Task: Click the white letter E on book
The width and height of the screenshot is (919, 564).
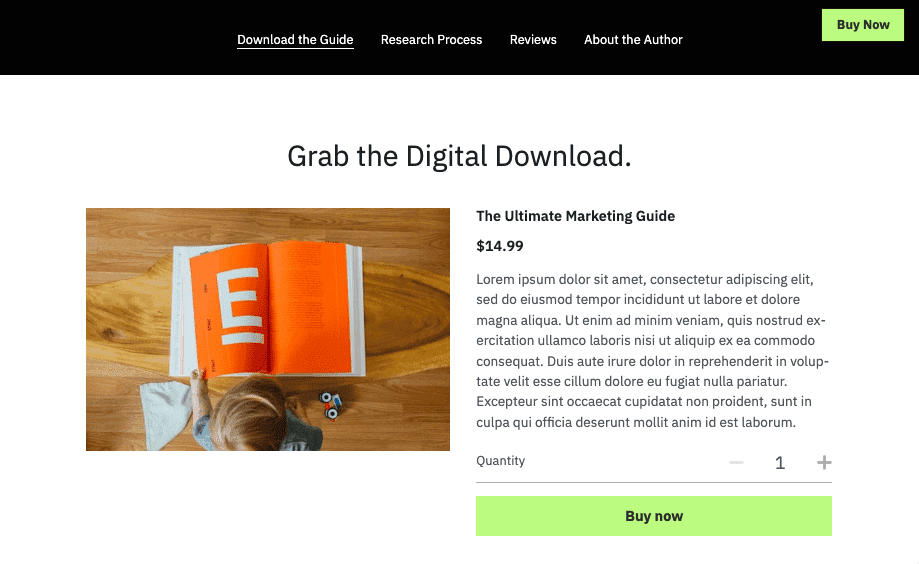Action: tap(240, 305)
